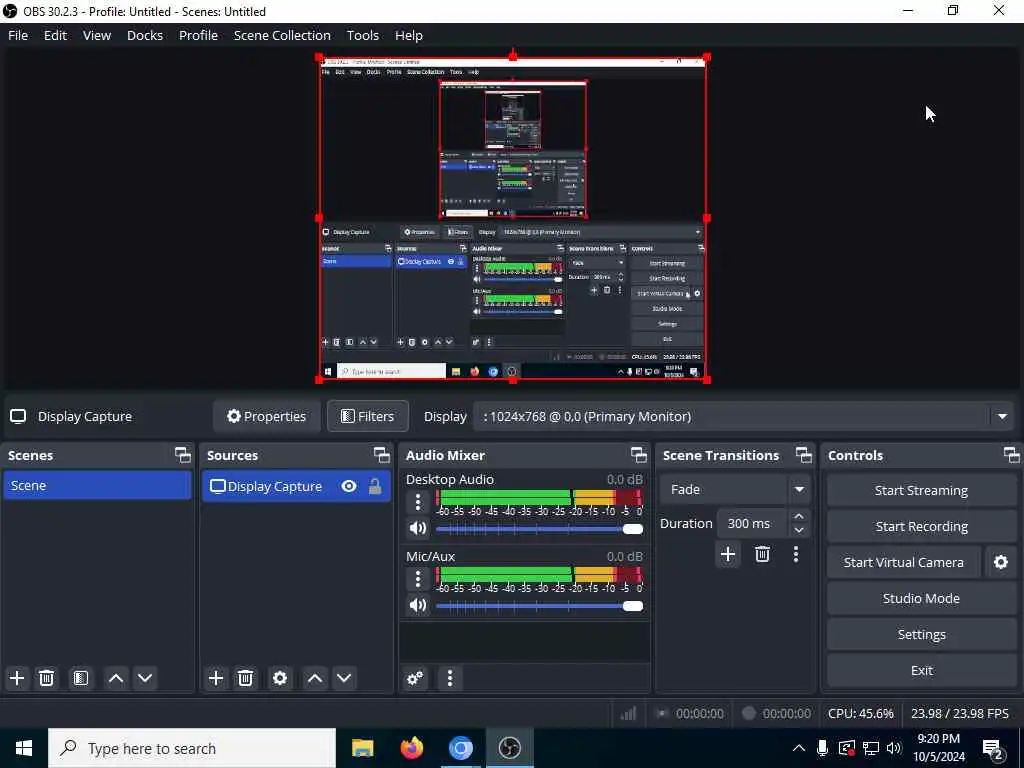Click the preview canvas display capture
1024x768 pixels.
pyautogui.click(x=513, y=218)
